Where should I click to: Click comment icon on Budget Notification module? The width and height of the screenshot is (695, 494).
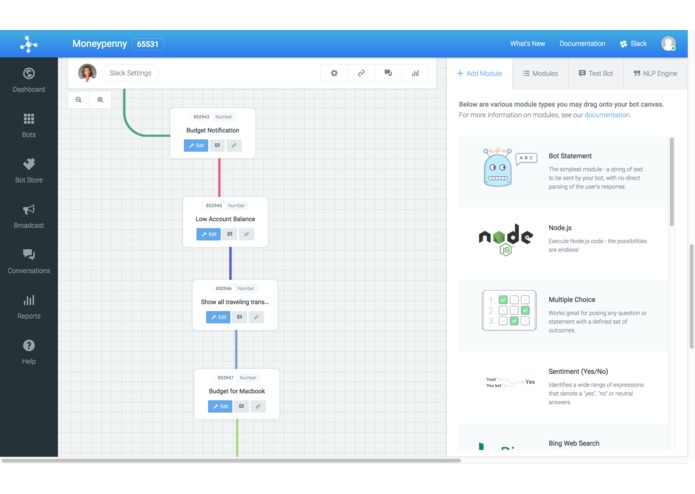pyautogui.click(x=217, y=145)
